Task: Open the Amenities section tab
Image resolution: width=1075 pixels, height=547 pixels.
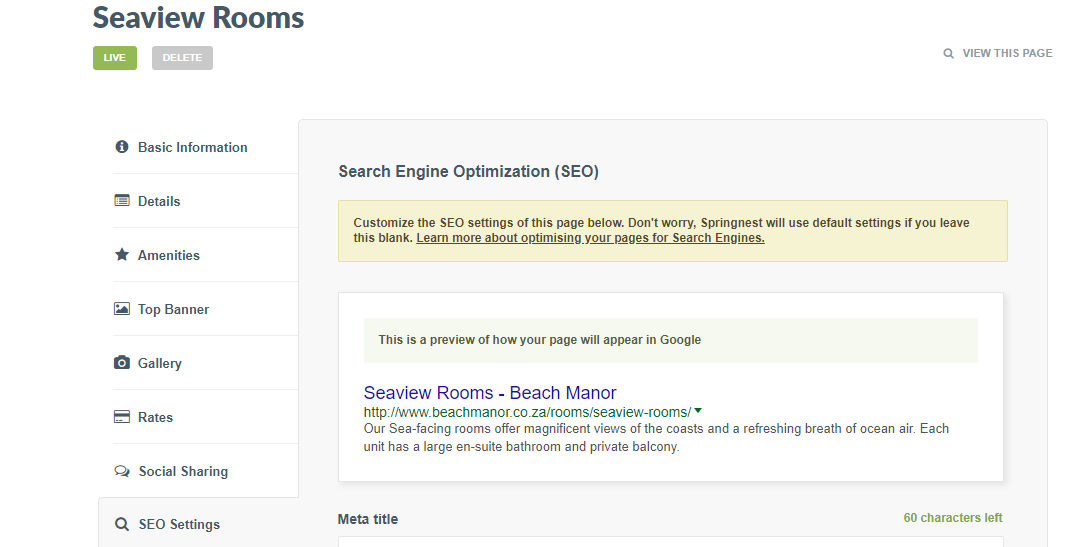Action: click(168, 255)
